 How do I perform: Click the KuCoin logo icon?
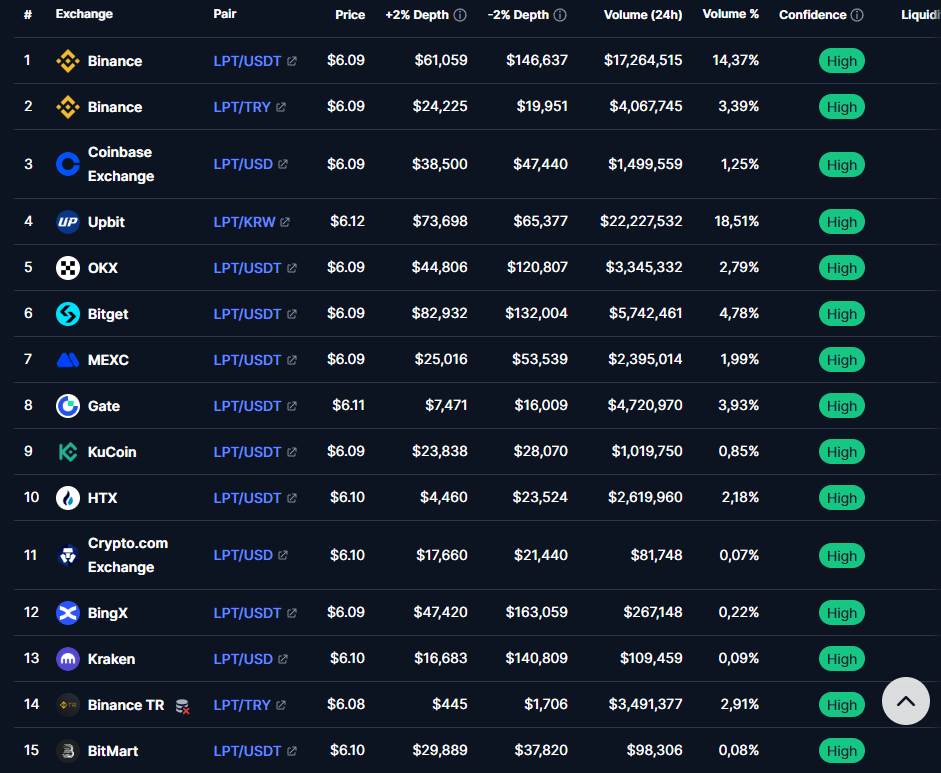[x=66, y=451]
